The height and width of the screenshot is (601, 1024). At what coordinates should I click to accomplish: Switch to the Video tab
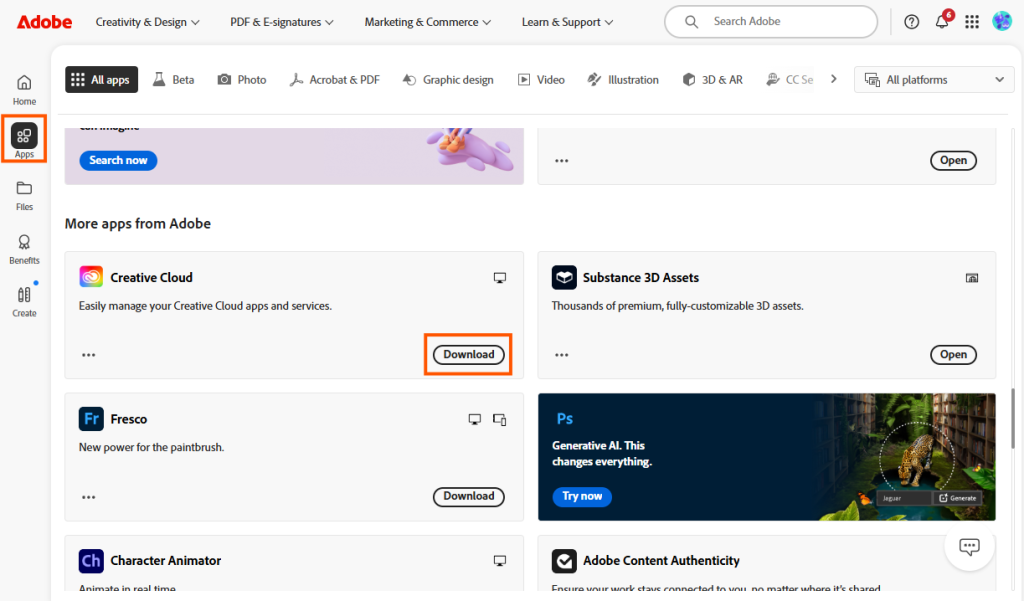[541, 80]
